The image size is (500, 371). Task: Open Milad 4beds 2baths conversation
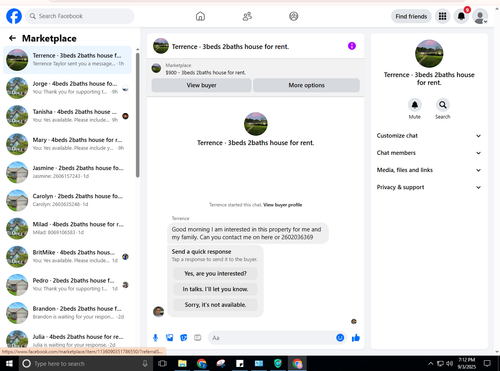pyautogui.click(x=67, y=229)
